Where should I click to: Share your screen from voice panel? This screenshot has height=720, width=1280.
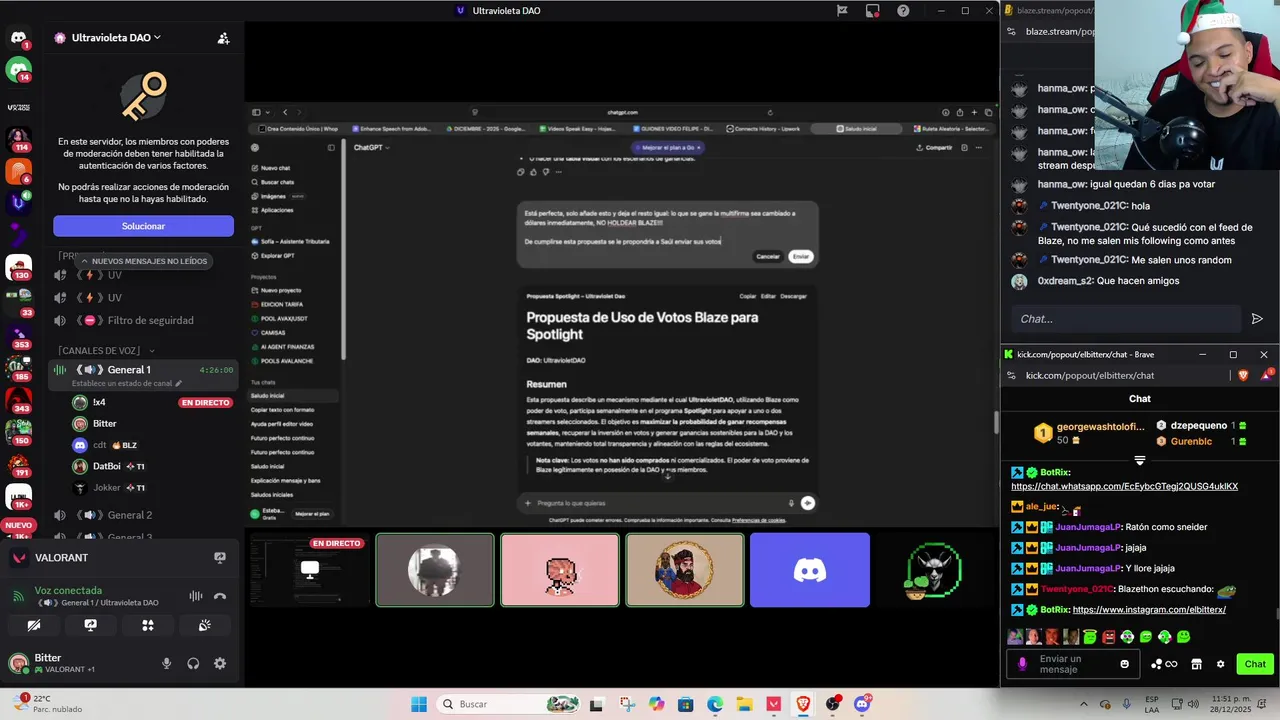91,625
